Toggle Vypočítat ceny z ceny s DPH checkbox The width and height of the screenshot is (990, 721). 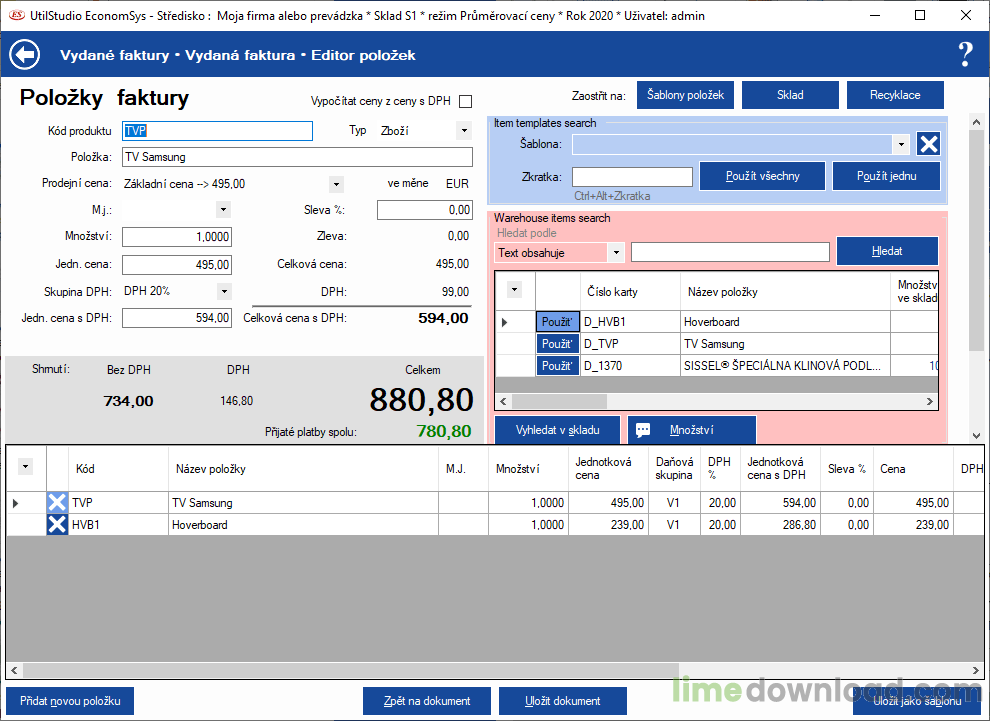click(465, 101)
